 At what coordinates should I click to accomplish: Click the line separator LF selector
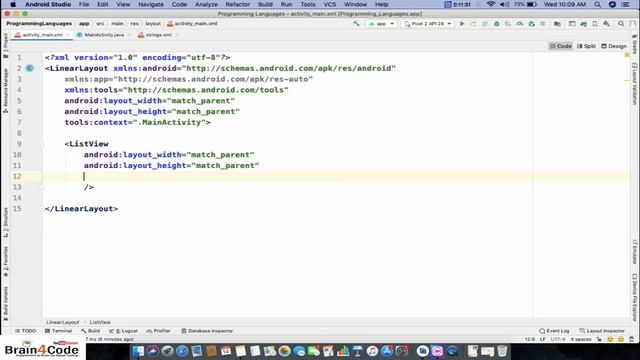pyautogui.click(x=542, y=339)
